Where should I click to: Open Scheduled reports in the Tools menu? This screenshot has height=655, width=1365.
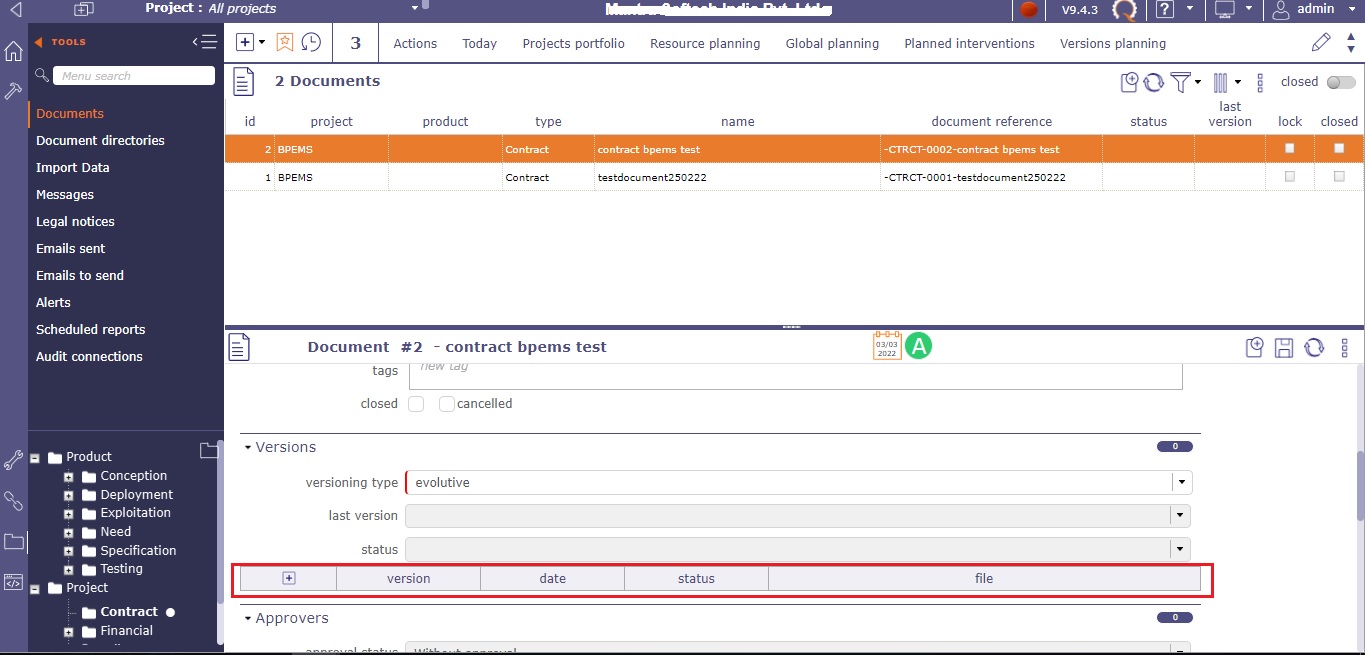point(90,329)
